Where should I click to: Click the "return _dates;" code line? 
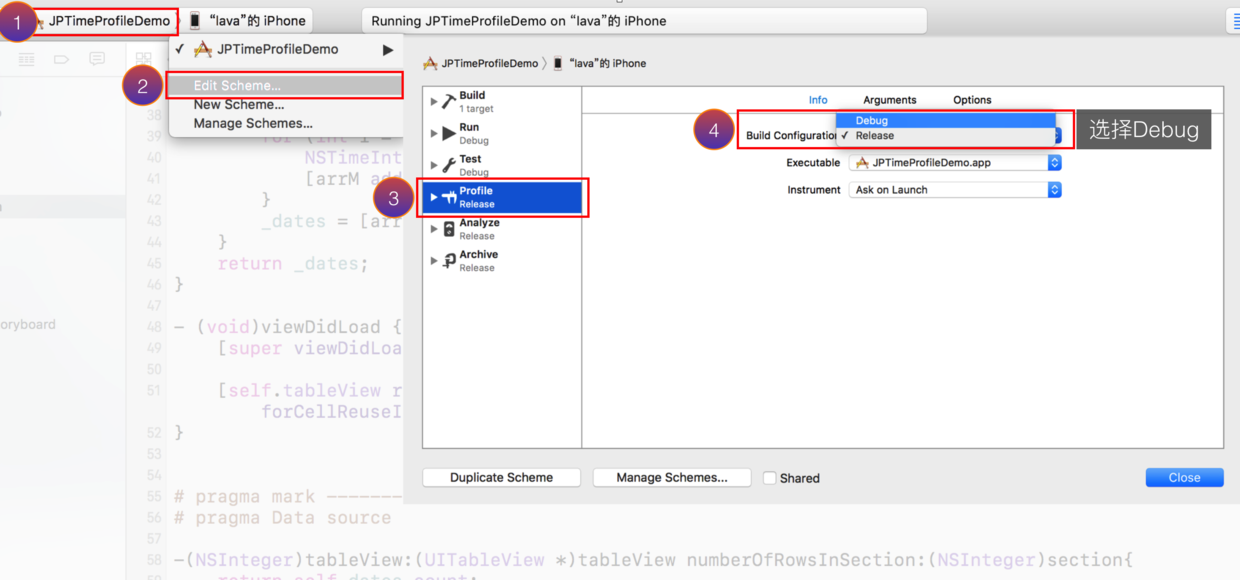(293, 264)
